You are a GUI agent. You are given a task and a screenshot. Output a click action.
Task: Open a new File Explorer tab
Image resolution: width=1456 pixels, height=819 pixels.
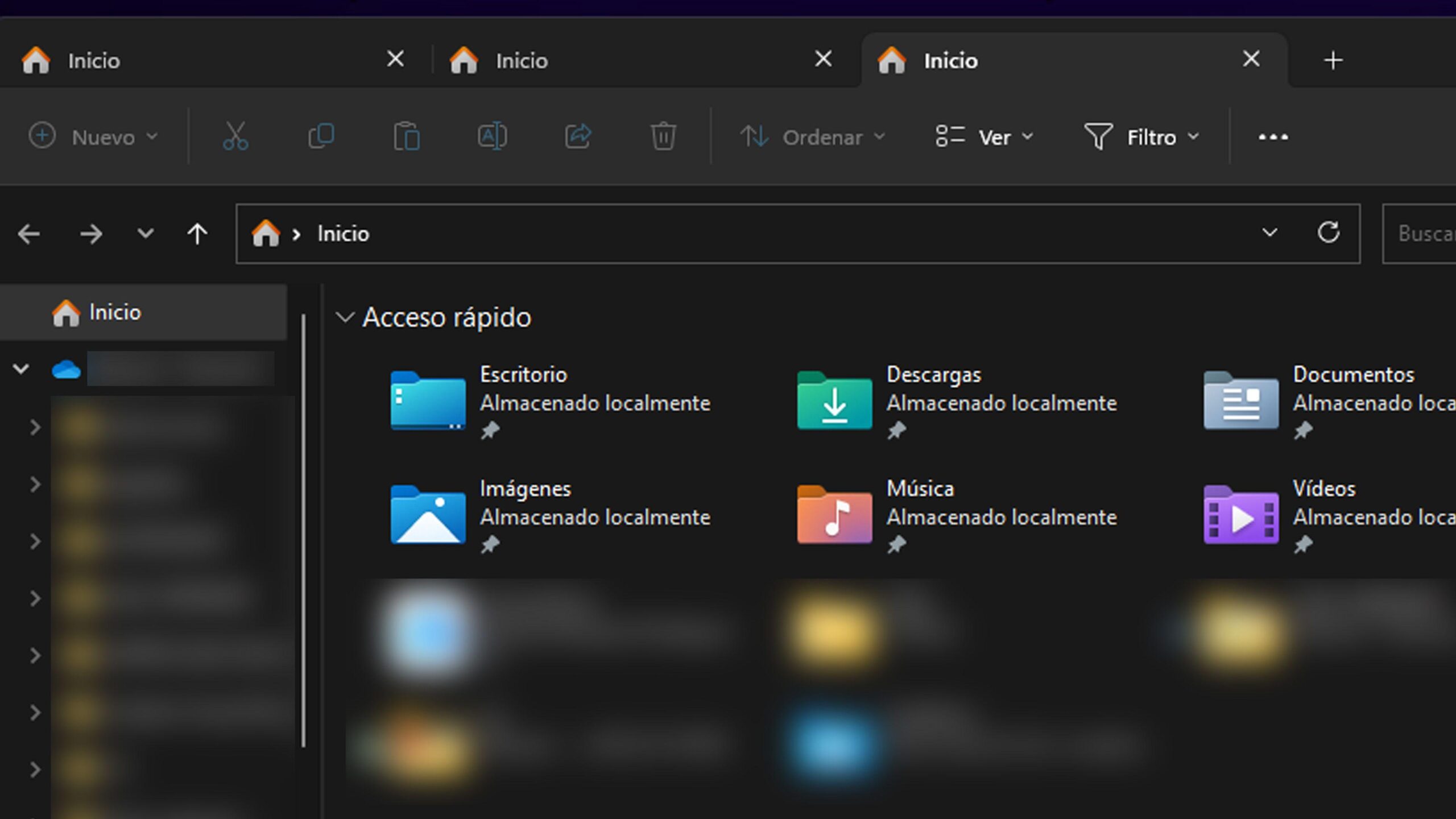(1332, 60)
